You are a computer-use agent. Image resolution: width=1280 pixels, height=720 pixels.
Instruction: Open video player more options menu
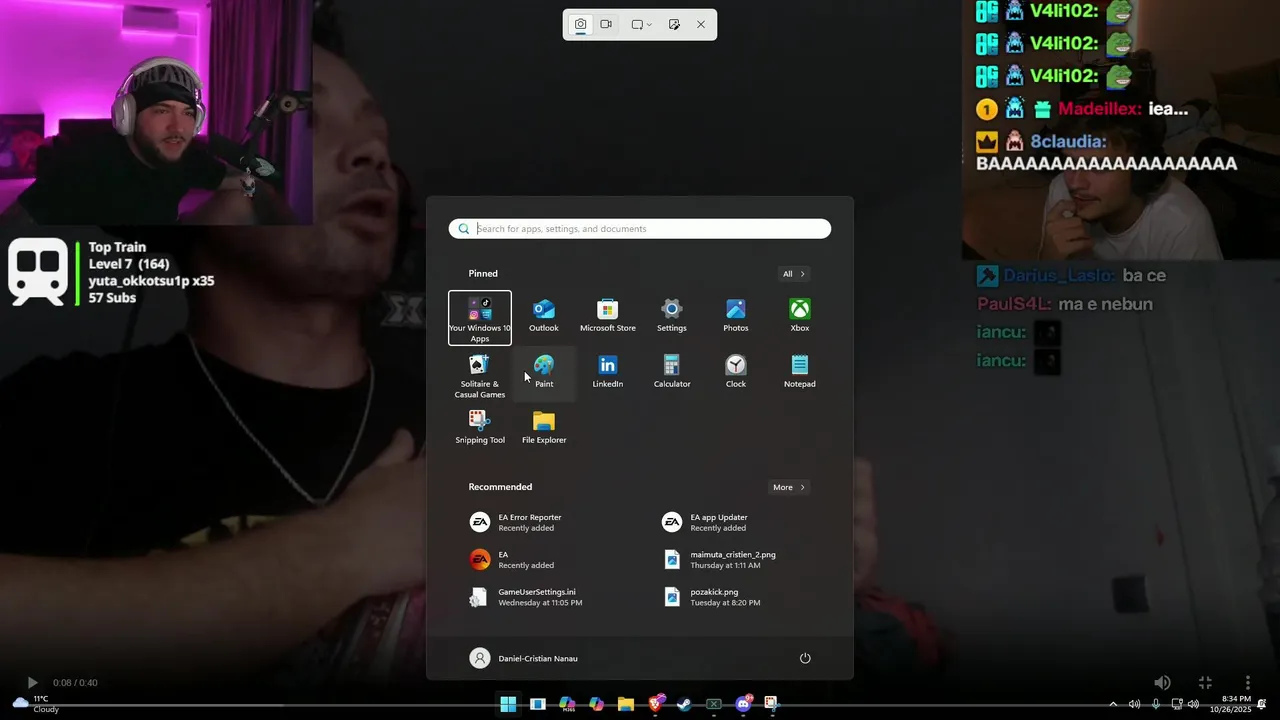coord(1247,682)
